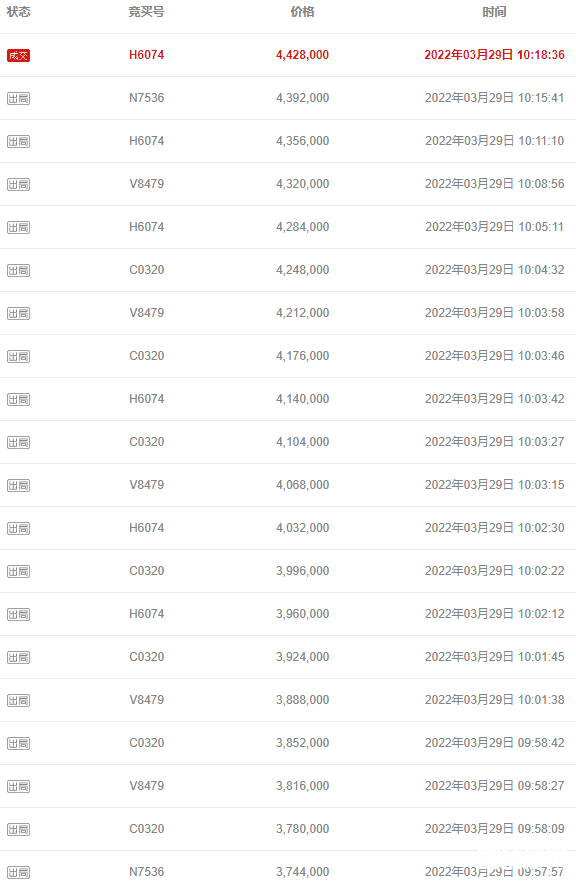Click the 出局 badge beside price 3,996,000
This screenshot has width=576, height=887.
pyautogui.click(x=18, y=571)
